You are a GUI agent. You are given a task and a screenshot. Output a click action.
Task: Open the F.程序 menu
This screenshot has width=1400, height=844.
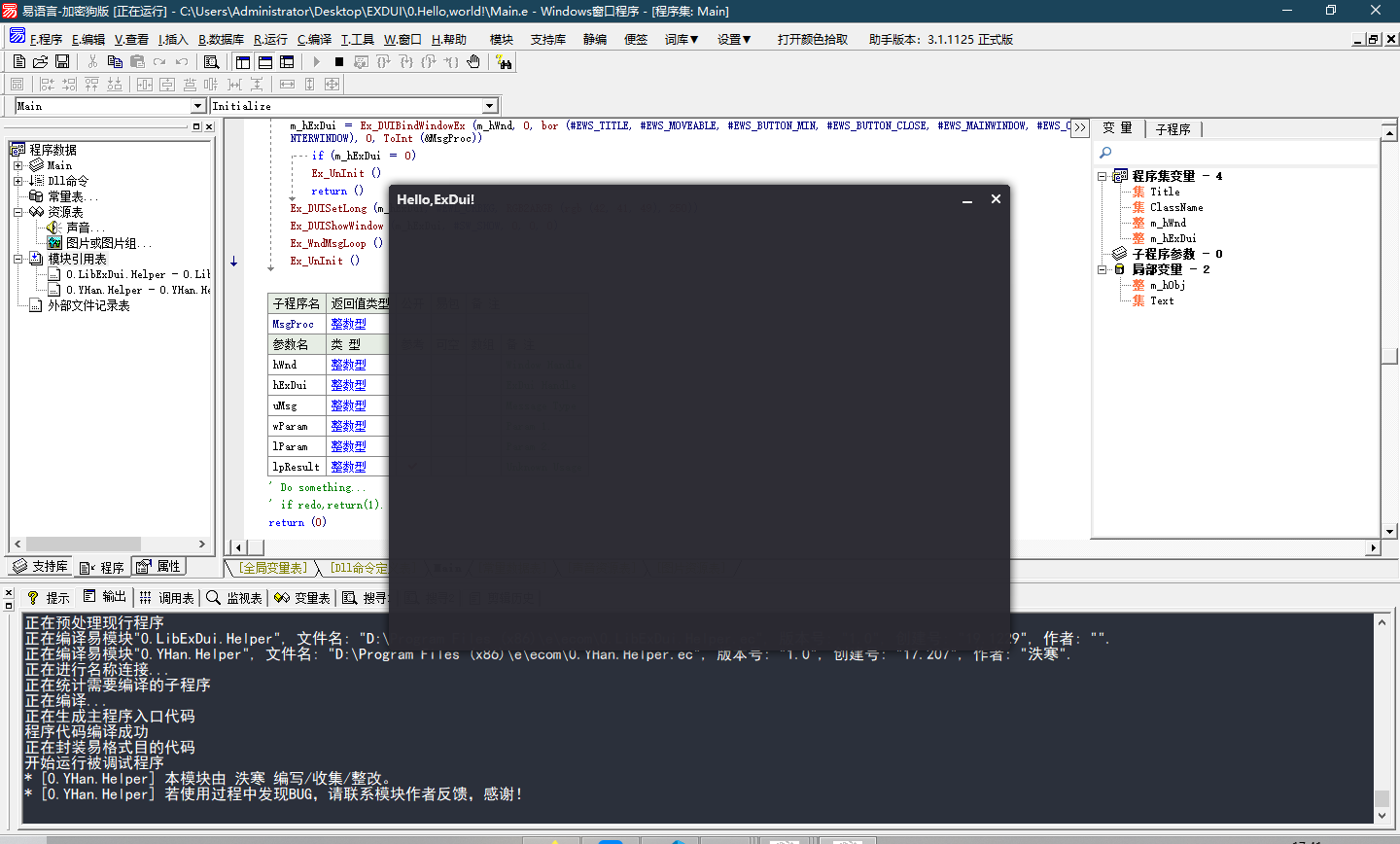[x=46, y=39]
